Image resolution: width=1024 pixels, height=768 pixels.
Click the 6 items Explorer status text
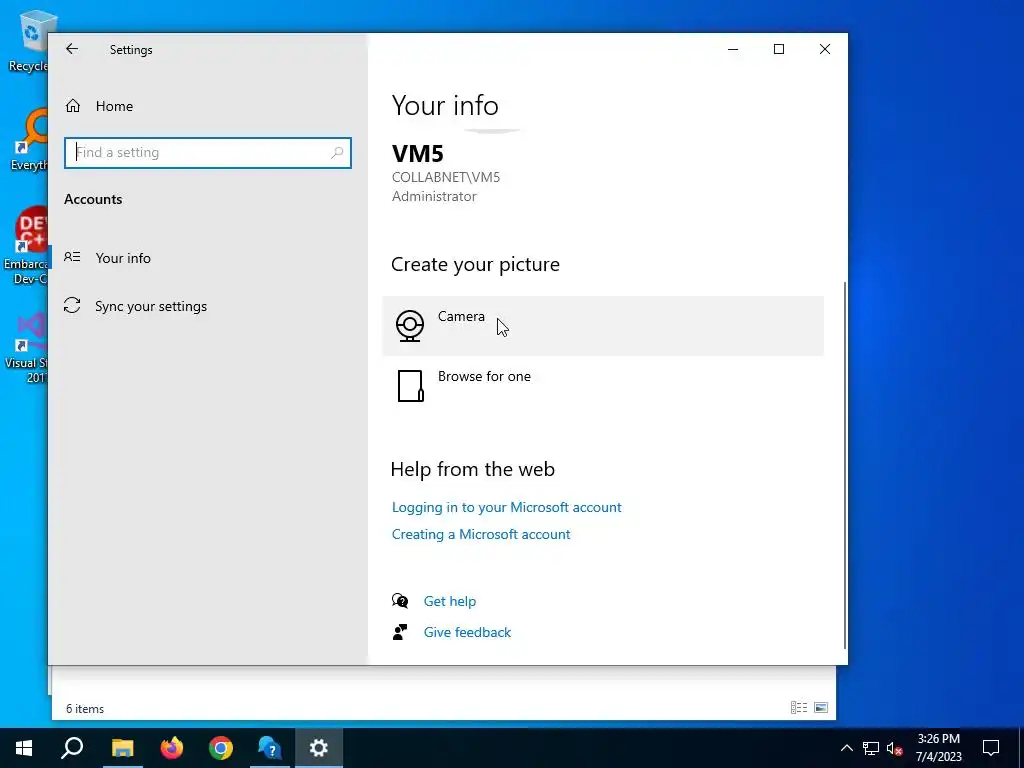(85, 709)
